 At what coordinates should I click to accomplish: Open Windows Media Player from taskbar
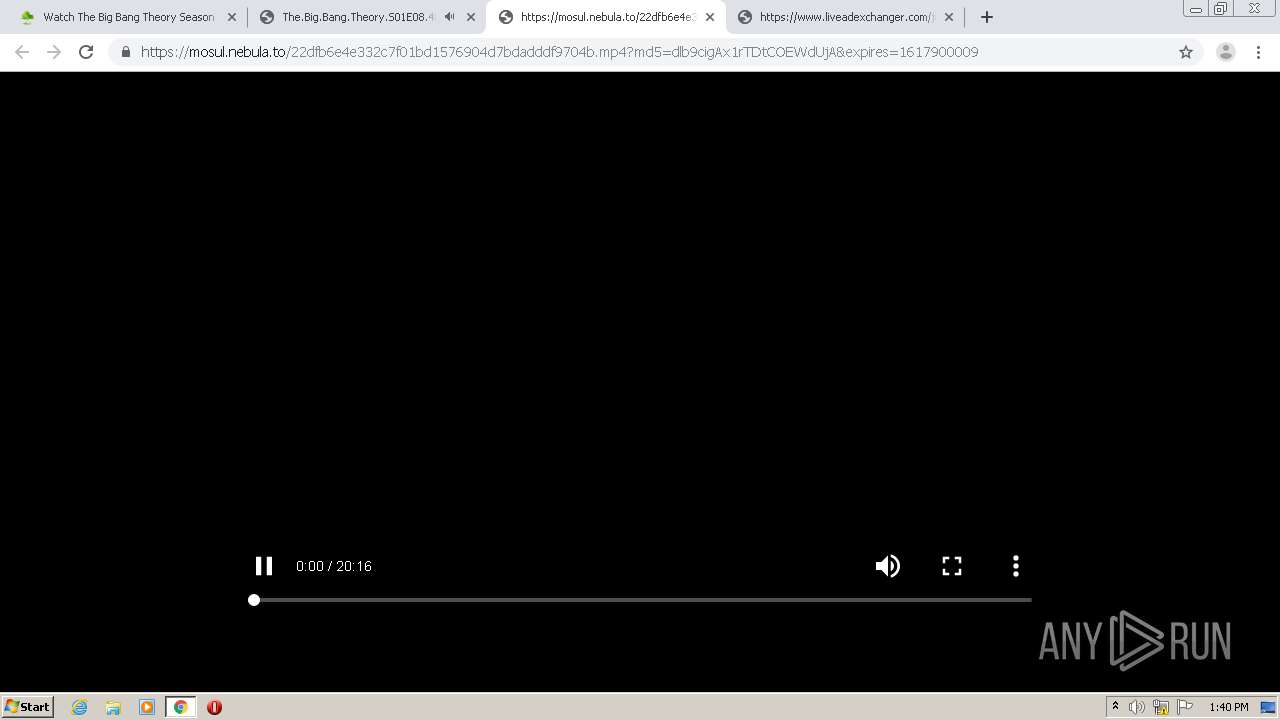147,707
